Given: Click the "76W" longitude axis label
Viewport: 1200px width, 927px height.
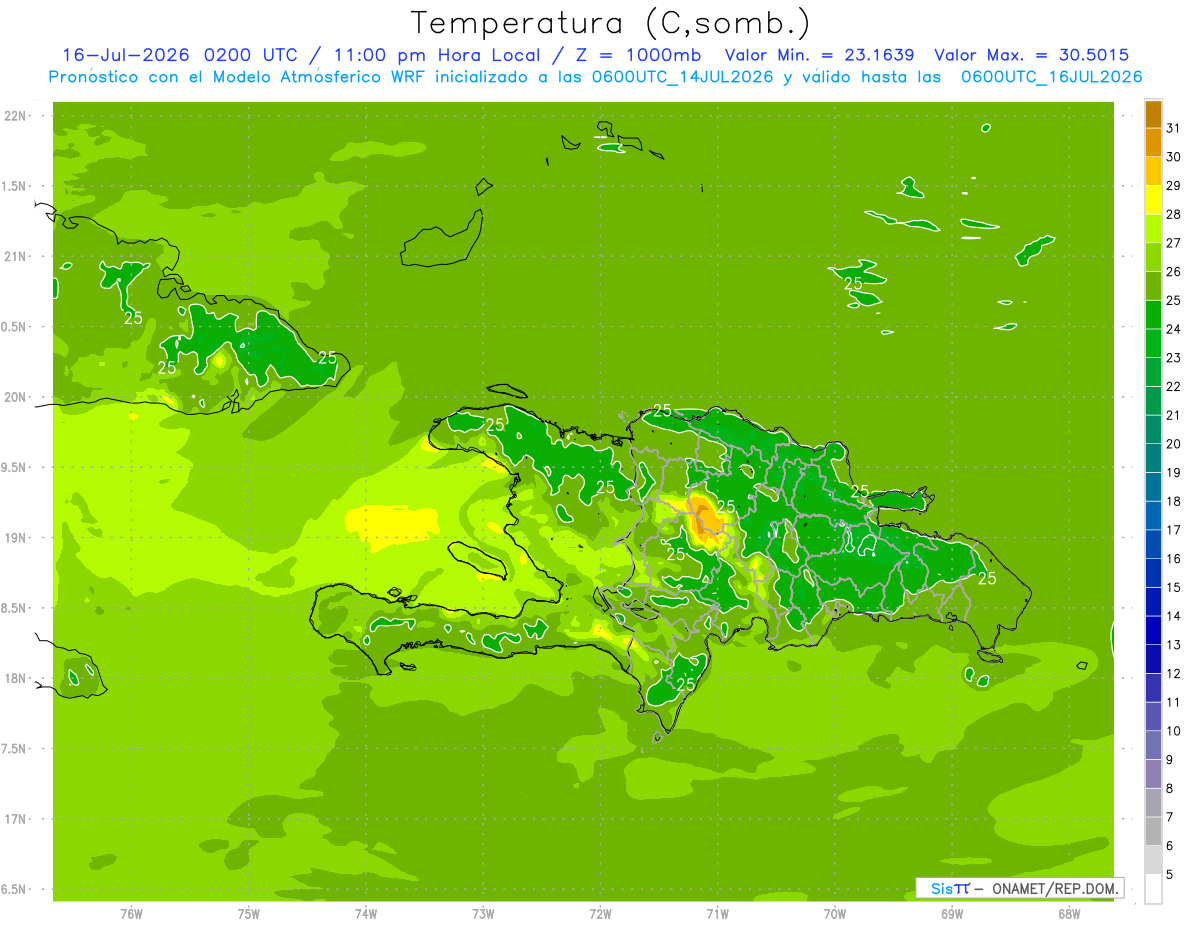Looking at the screenshot, I should [x=131, y=914].
